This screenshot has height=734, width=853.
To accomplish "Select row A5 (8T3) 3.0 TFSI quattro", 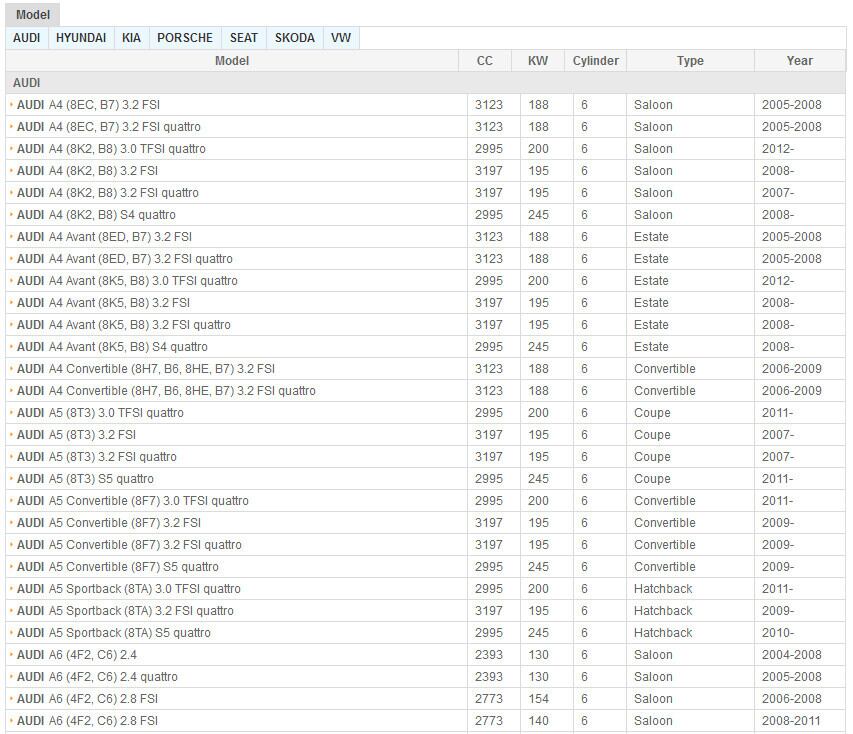I will pyautogui.click(x=425, y=413).
